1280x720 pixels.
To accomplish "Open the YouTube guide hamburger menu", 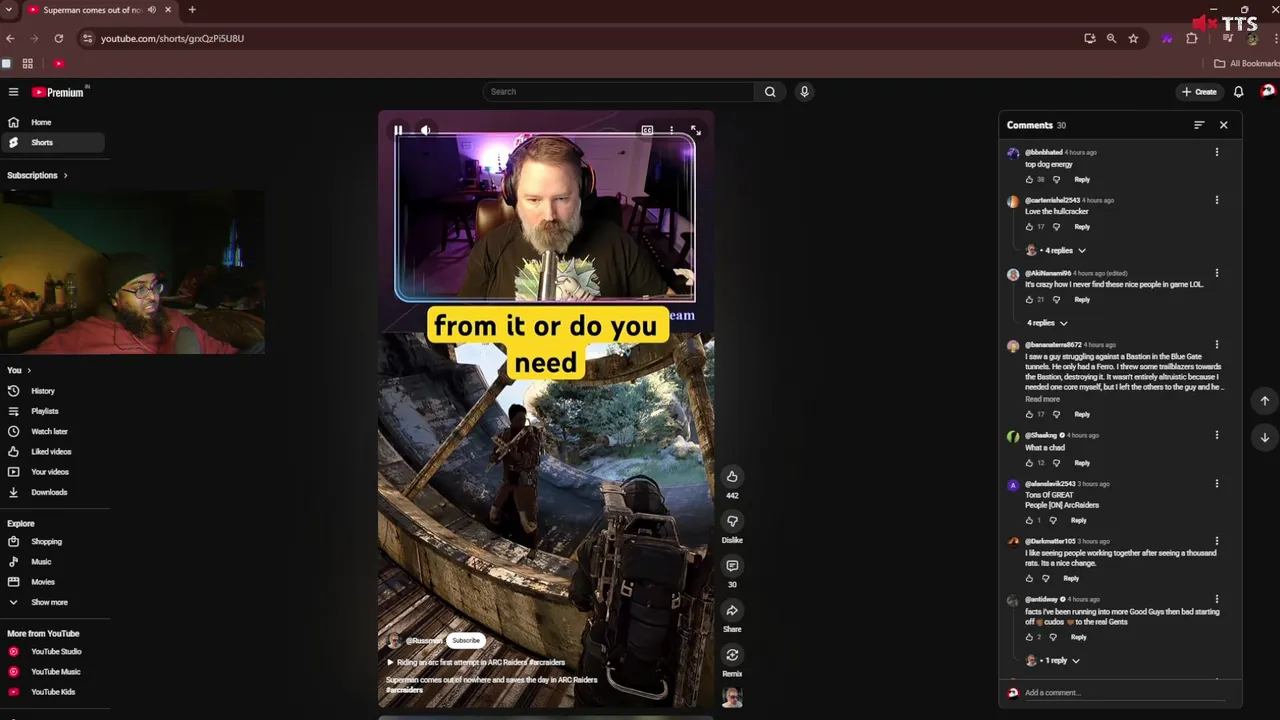I will tap(13, 92).
